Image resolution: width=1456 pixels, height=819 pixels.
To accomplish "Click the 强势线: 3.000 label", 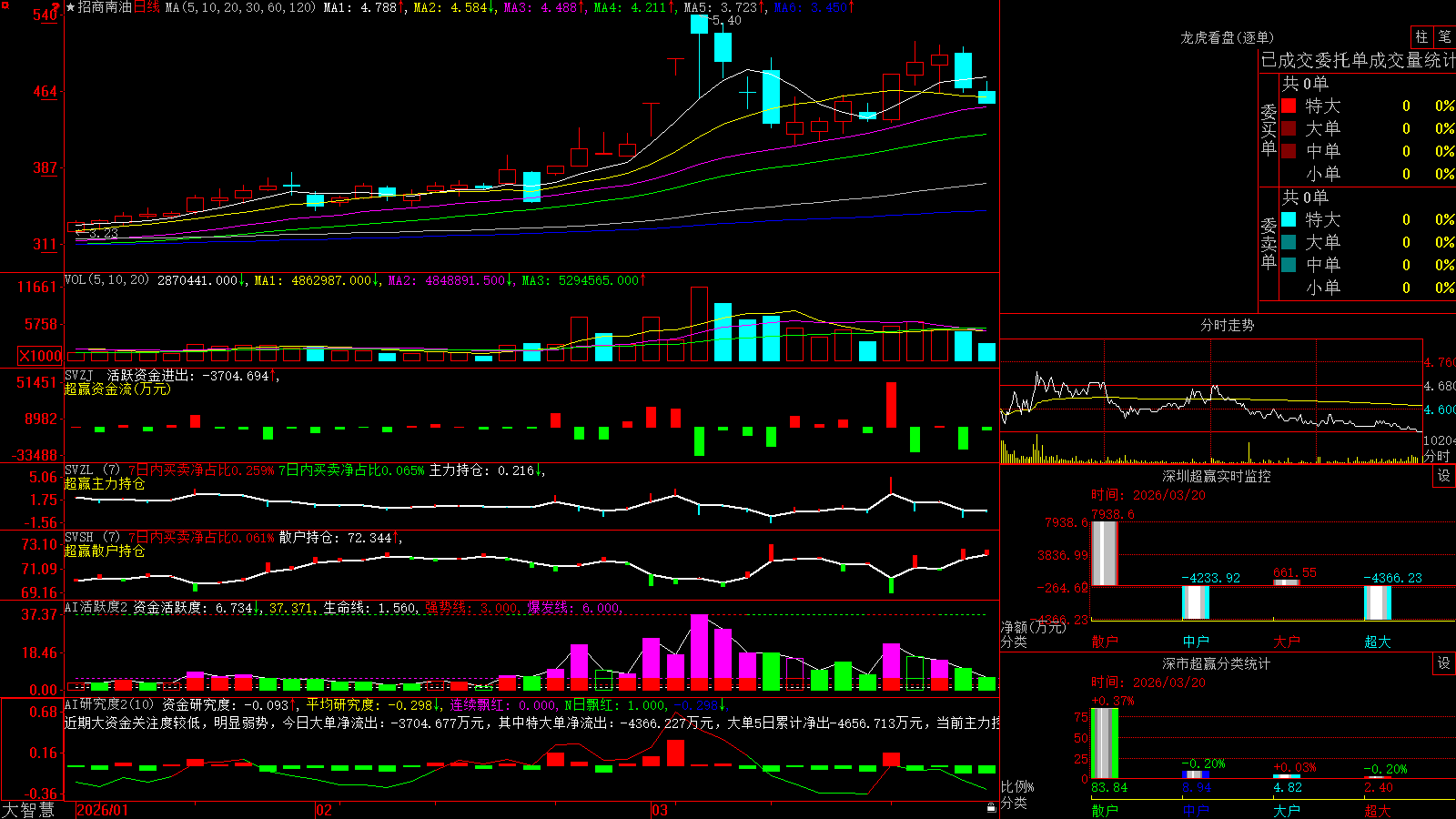I will (472, 608).
